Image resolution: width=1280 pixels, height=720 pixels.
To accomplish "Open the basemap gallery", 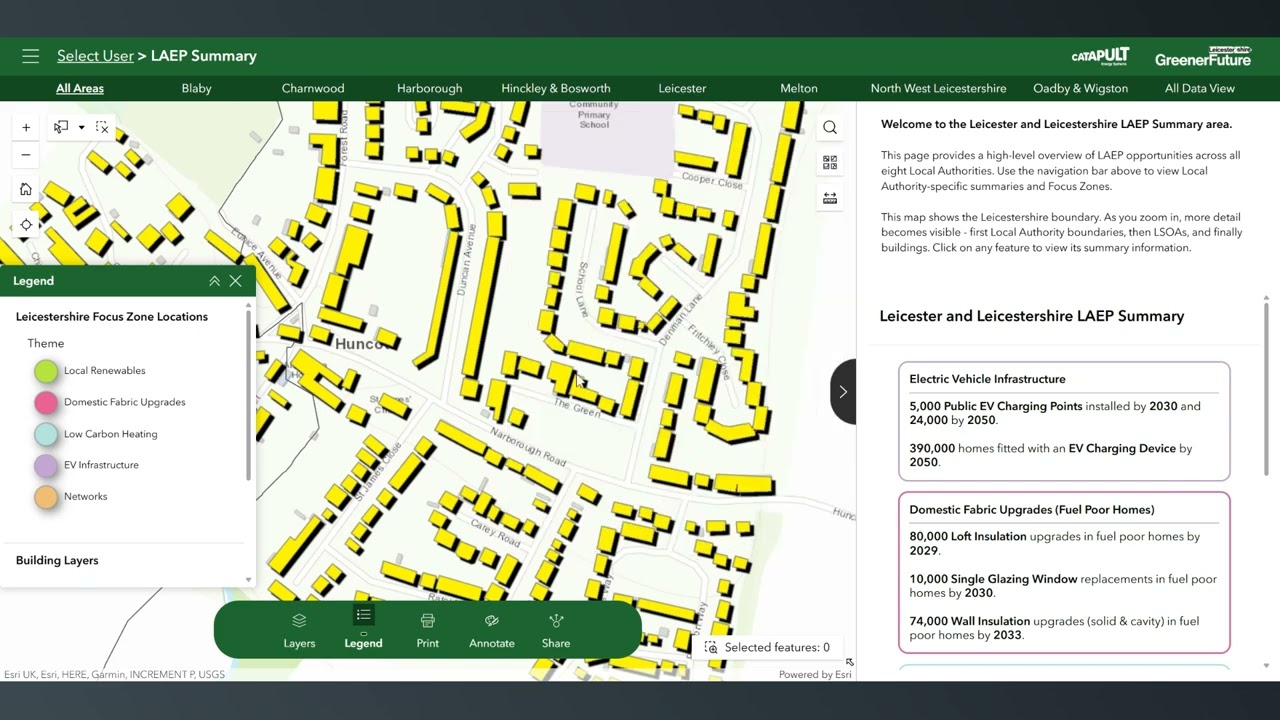I will [830, 162].
